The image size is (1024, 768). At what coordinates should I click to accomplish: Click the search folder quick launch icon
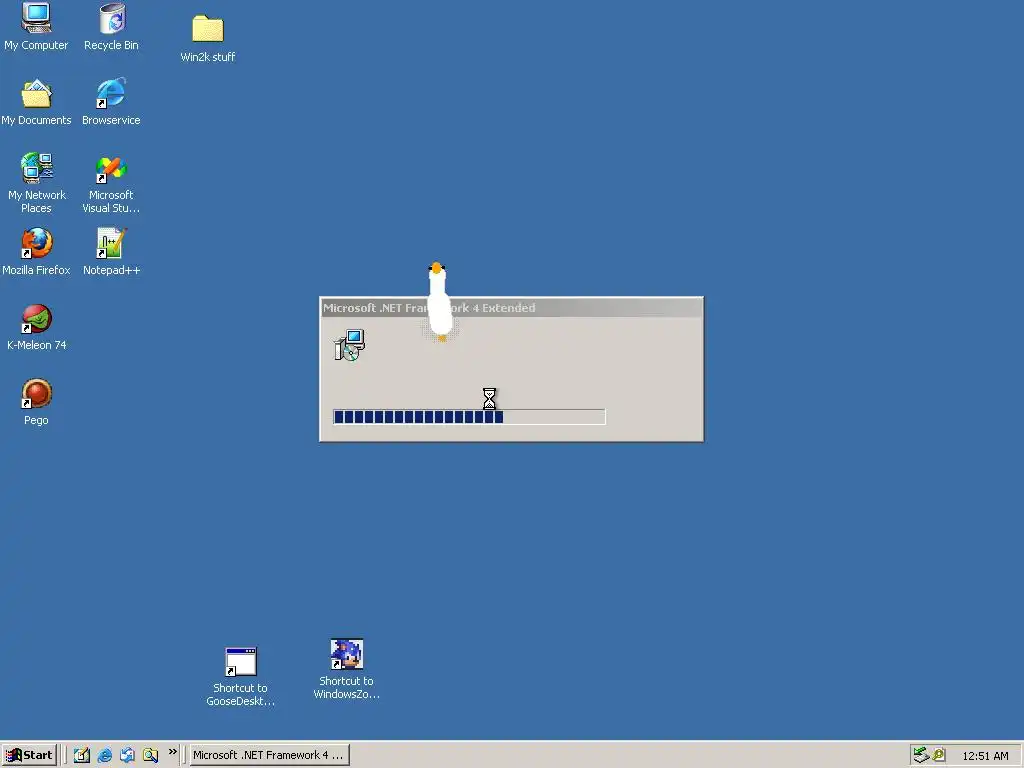[150, 755]
